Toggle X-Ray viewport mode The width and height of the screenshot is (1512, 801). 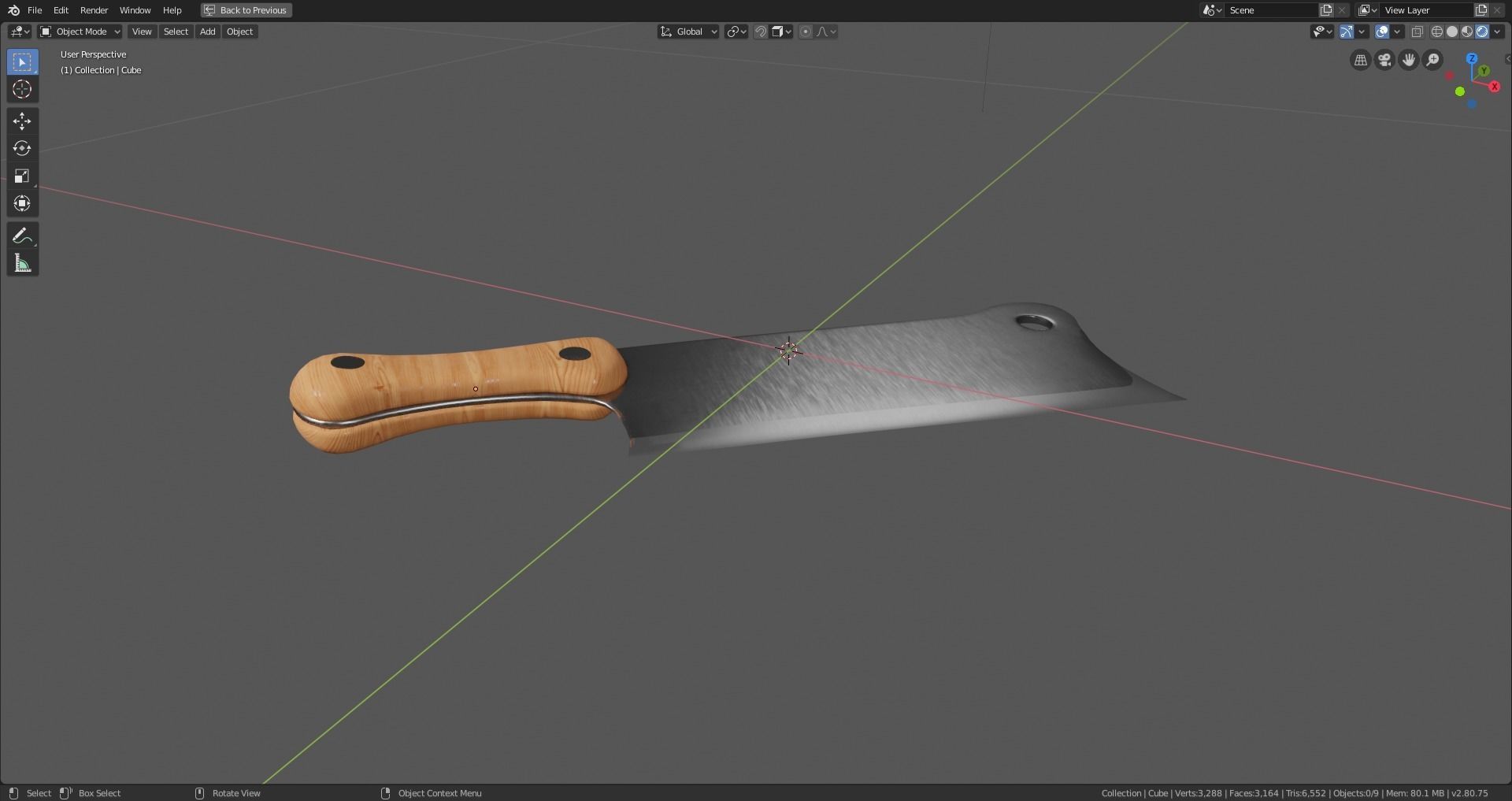tap(1417, 32)
